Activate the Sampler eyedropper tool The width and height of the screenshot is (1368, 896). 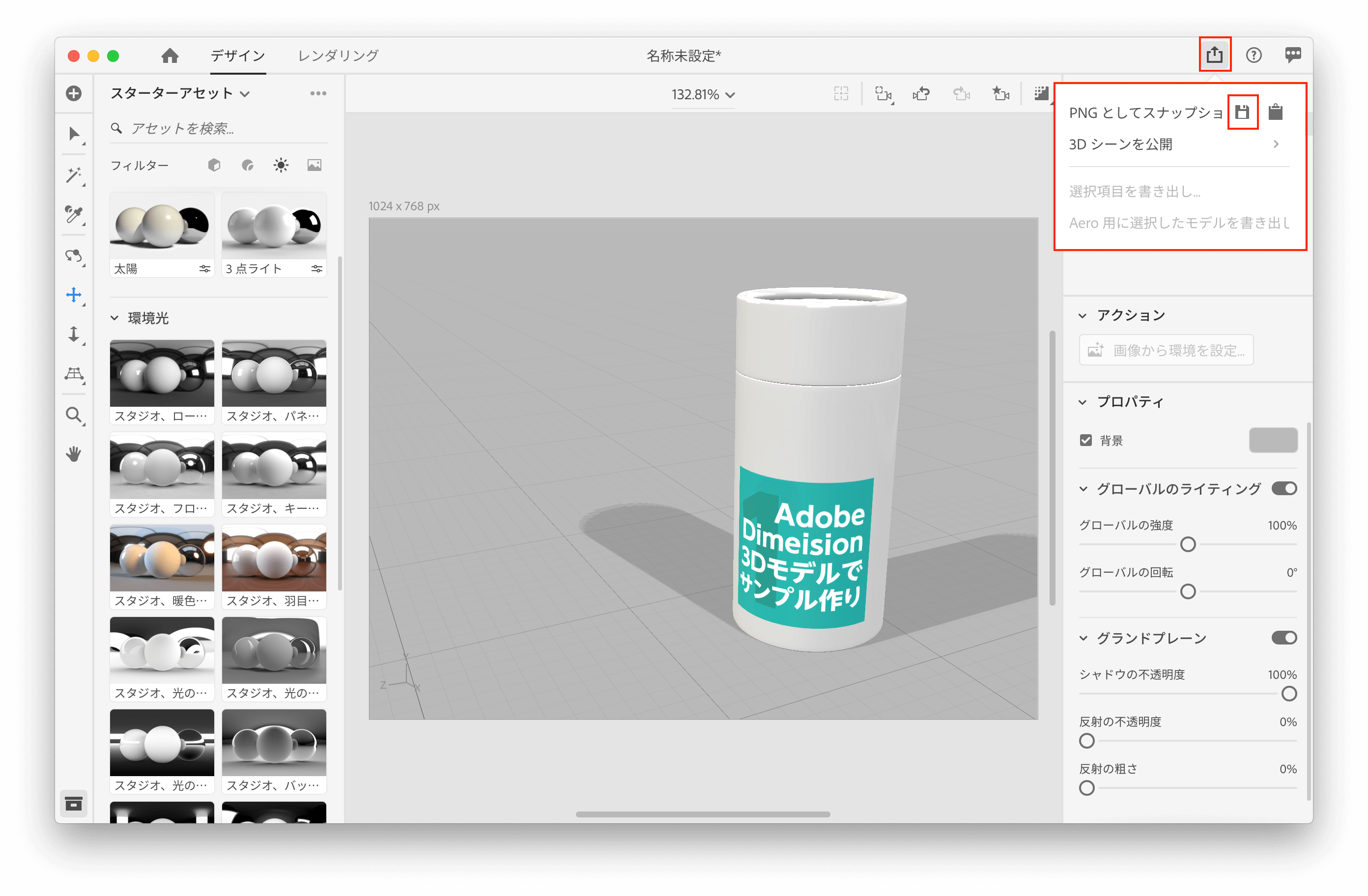[x=74, y=214]
